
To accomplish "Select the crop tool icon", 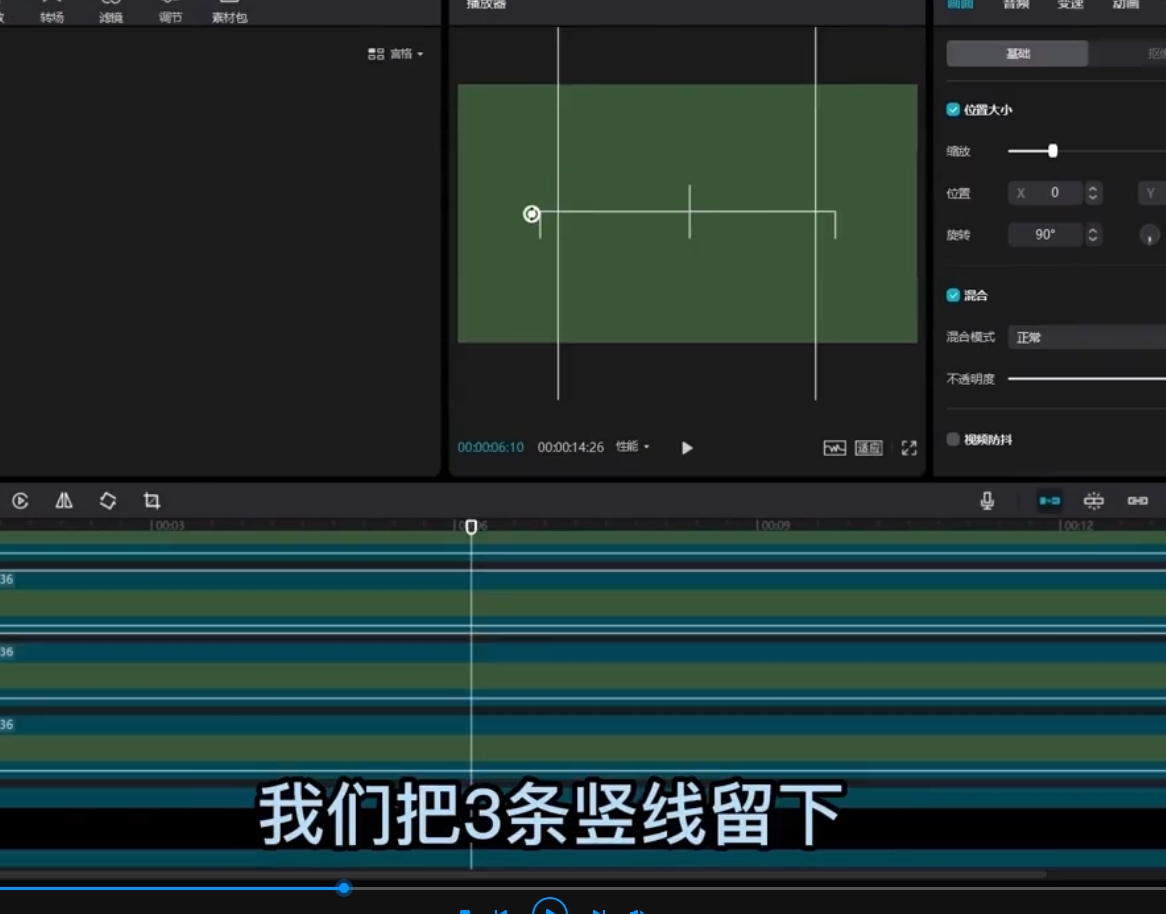I will [152, 501].
